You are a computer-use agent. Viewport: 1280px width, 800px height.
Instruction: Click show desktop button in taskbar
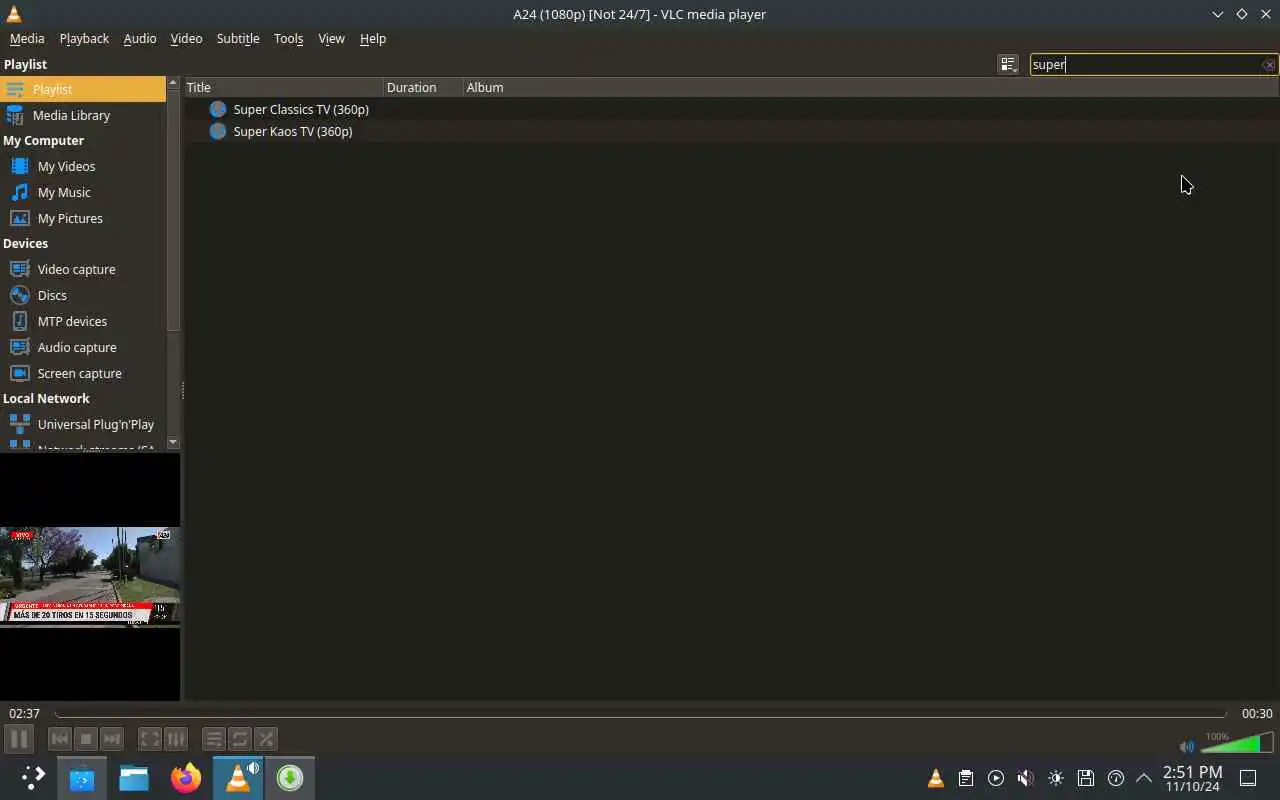pos(1248,778)
